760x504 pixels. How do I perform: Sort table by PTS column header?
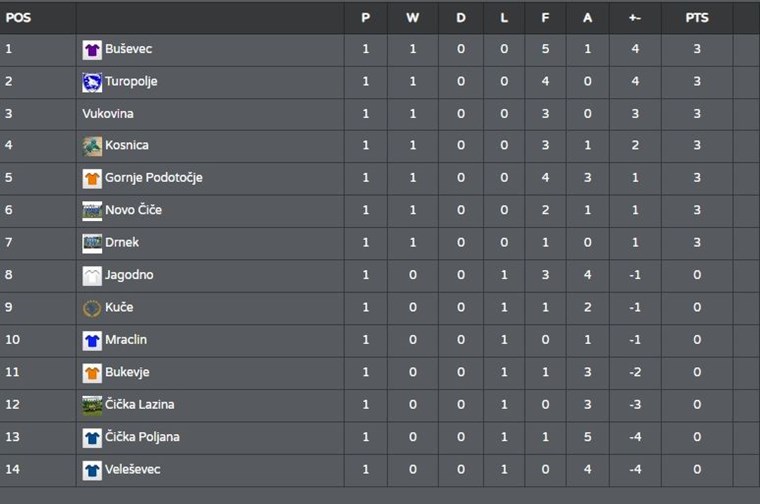[x=697, y=18]
